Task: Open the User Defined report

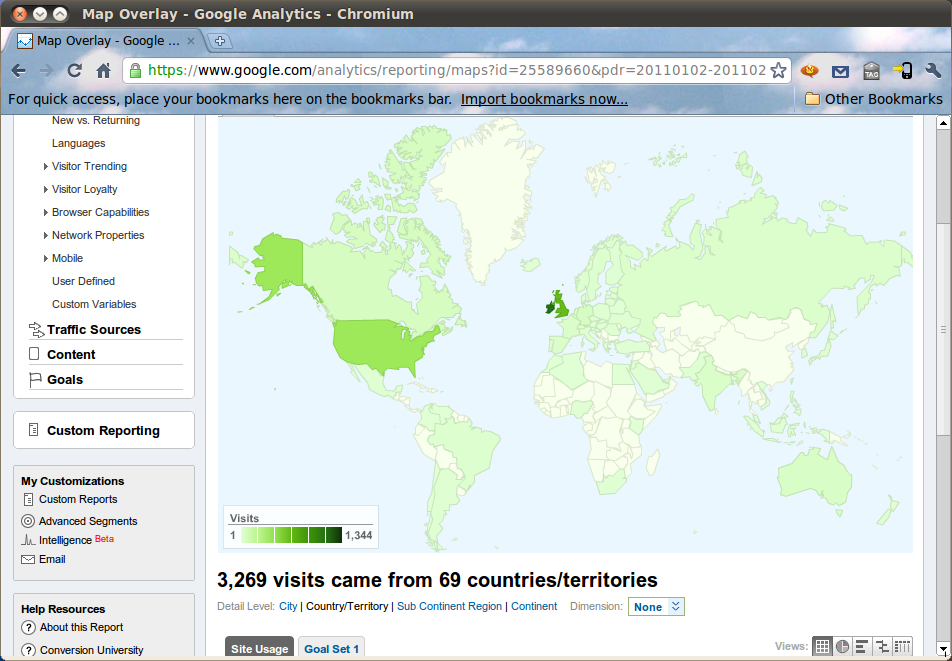Action: pos(83,281)
